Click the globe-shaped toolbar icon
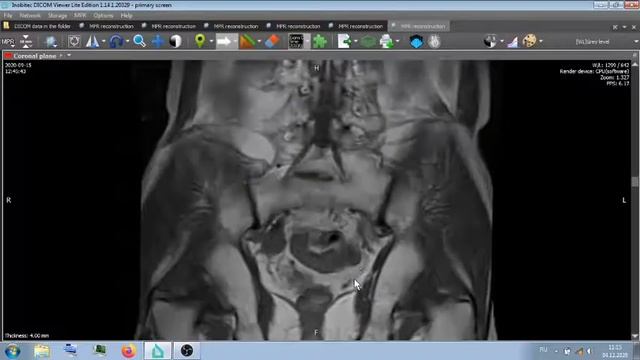Image resolution: width=640 pixels, height=360 pixels. point(51,42)
